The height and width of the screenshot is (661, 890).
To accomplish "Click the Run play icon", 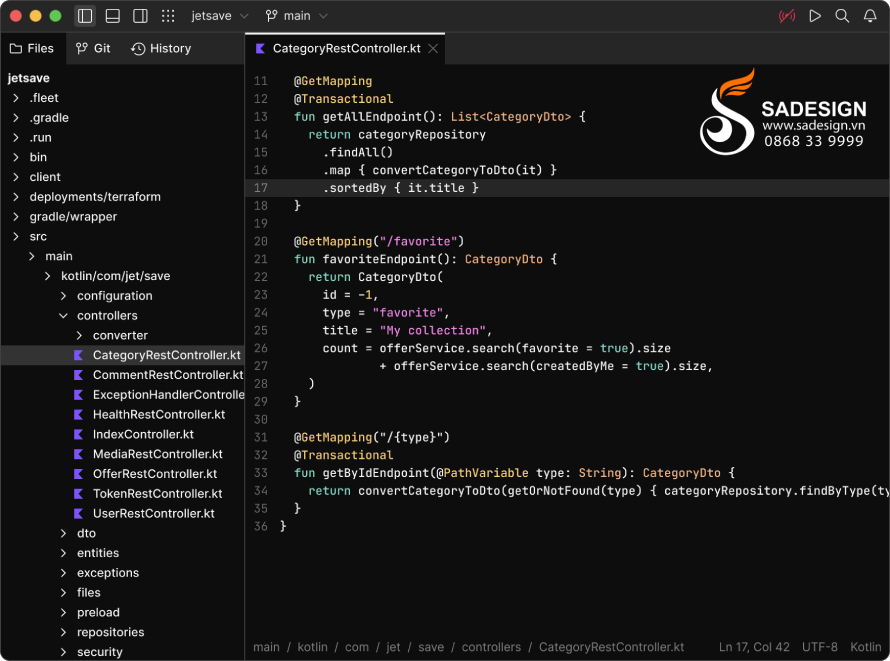I will click(x=815, y=16).
